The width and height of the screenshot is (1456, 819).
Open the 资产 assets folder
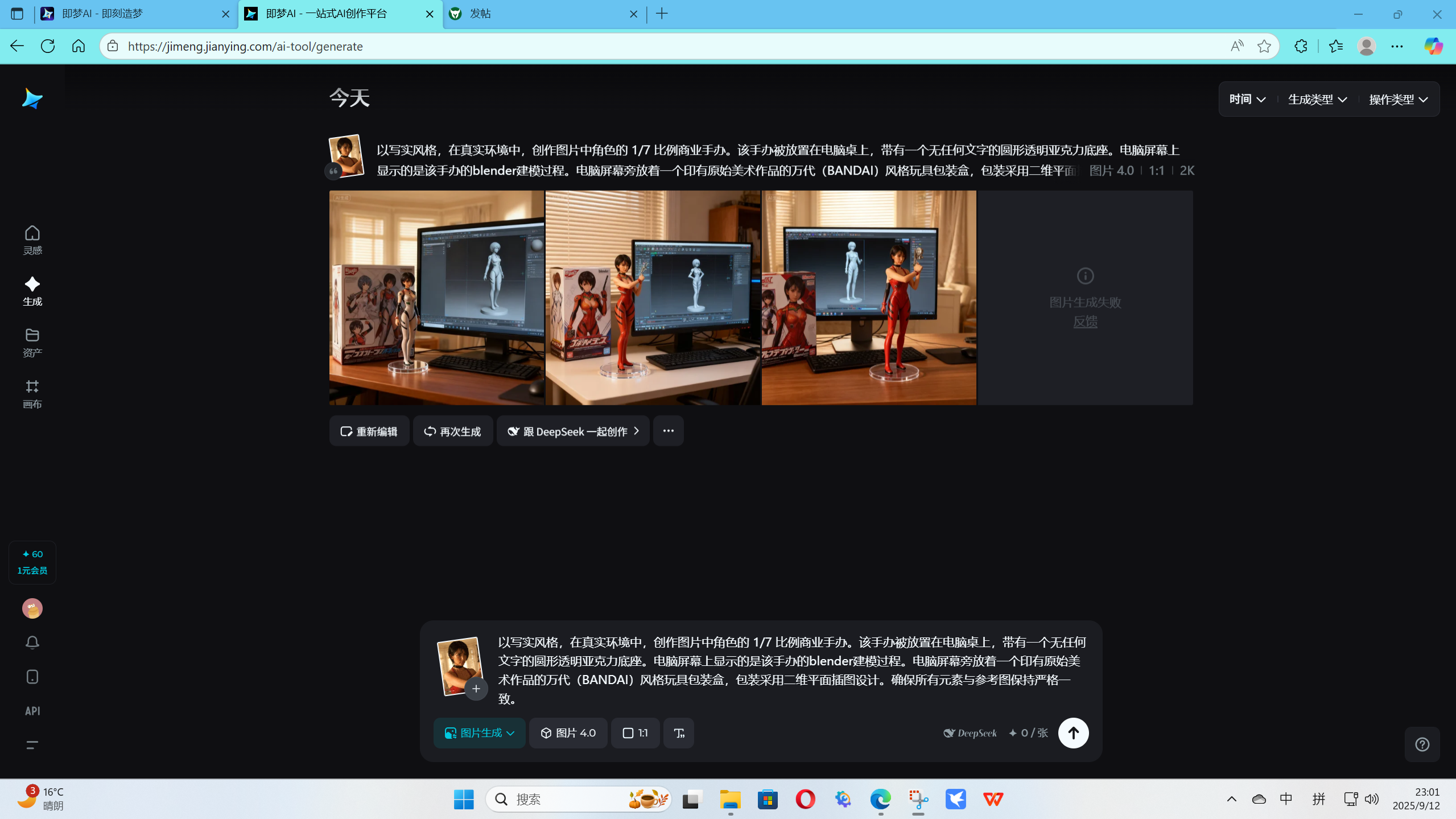coord(32,343)
